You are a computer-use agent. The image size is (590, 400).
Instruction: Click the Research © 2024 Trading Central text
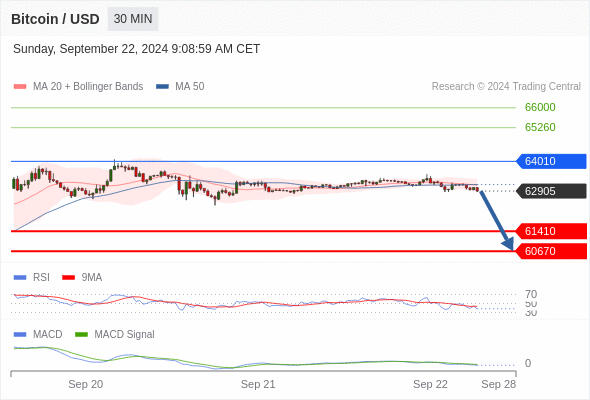506,87
